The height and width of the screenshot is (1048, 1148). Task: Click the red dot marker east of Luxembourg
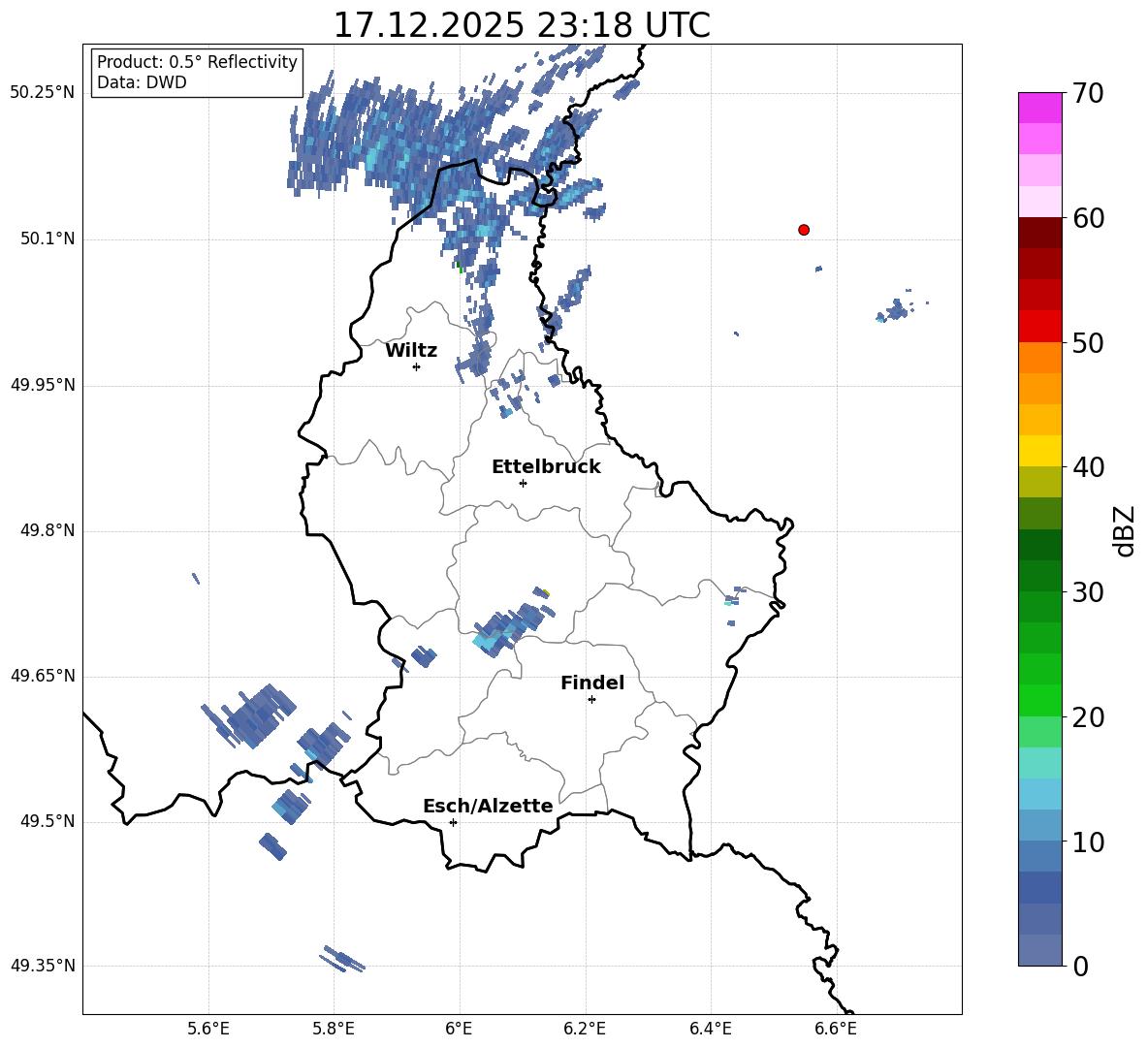(x=803, y=230)
